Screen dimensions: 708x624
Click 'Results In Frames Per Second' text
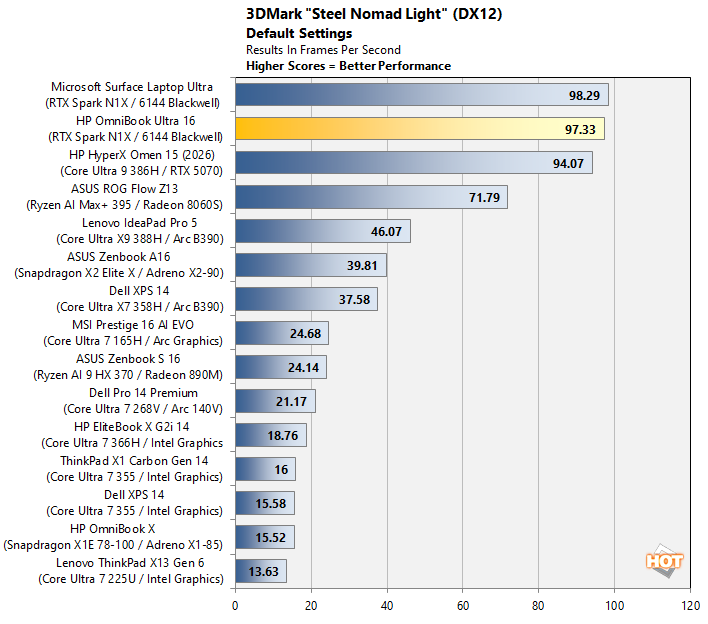click(323, 50)
